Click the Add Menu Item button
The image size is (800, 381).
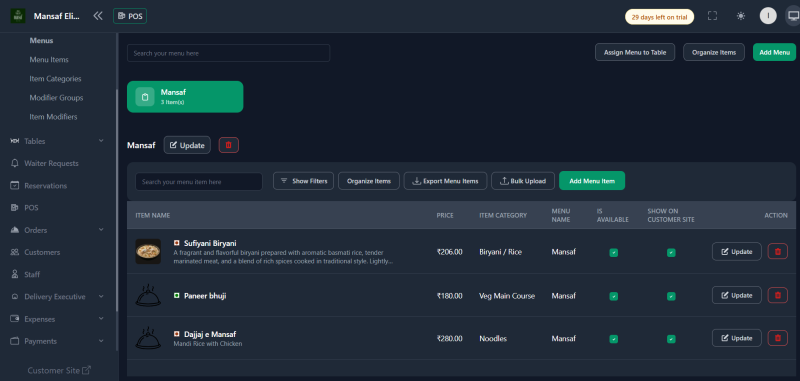[x=592, y=181]
